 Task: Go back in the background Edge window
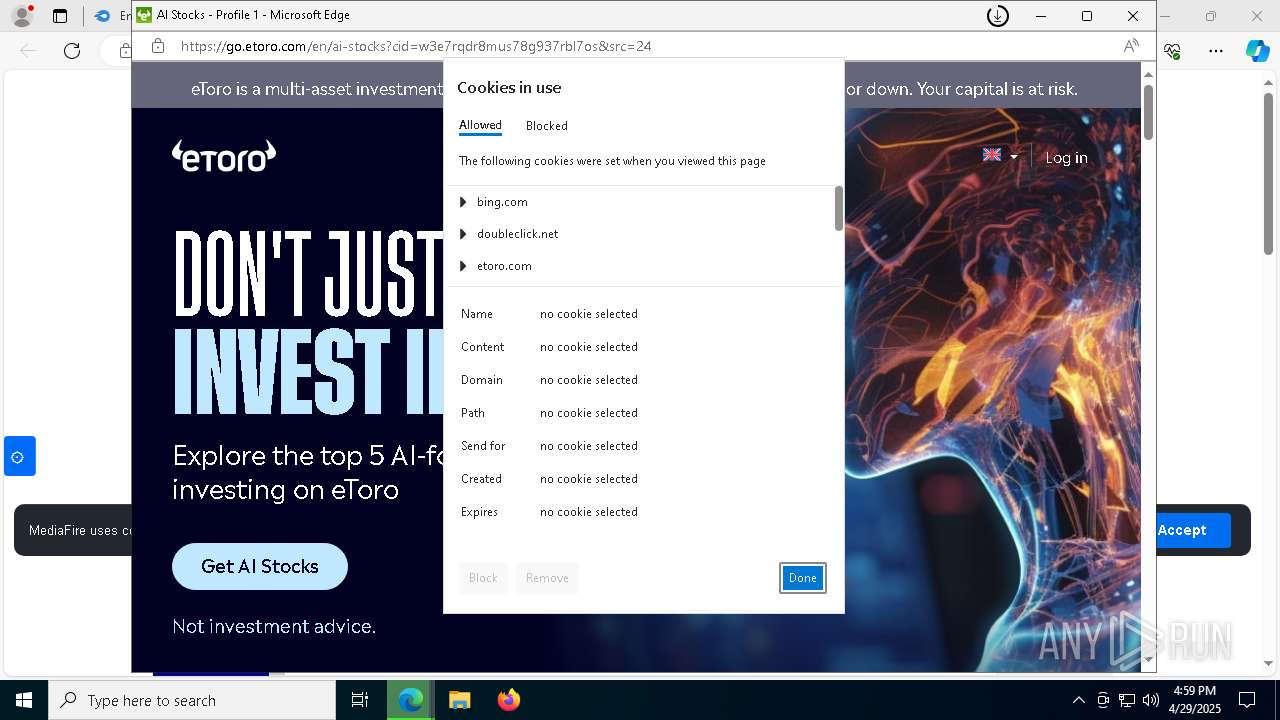click(28, 51)
